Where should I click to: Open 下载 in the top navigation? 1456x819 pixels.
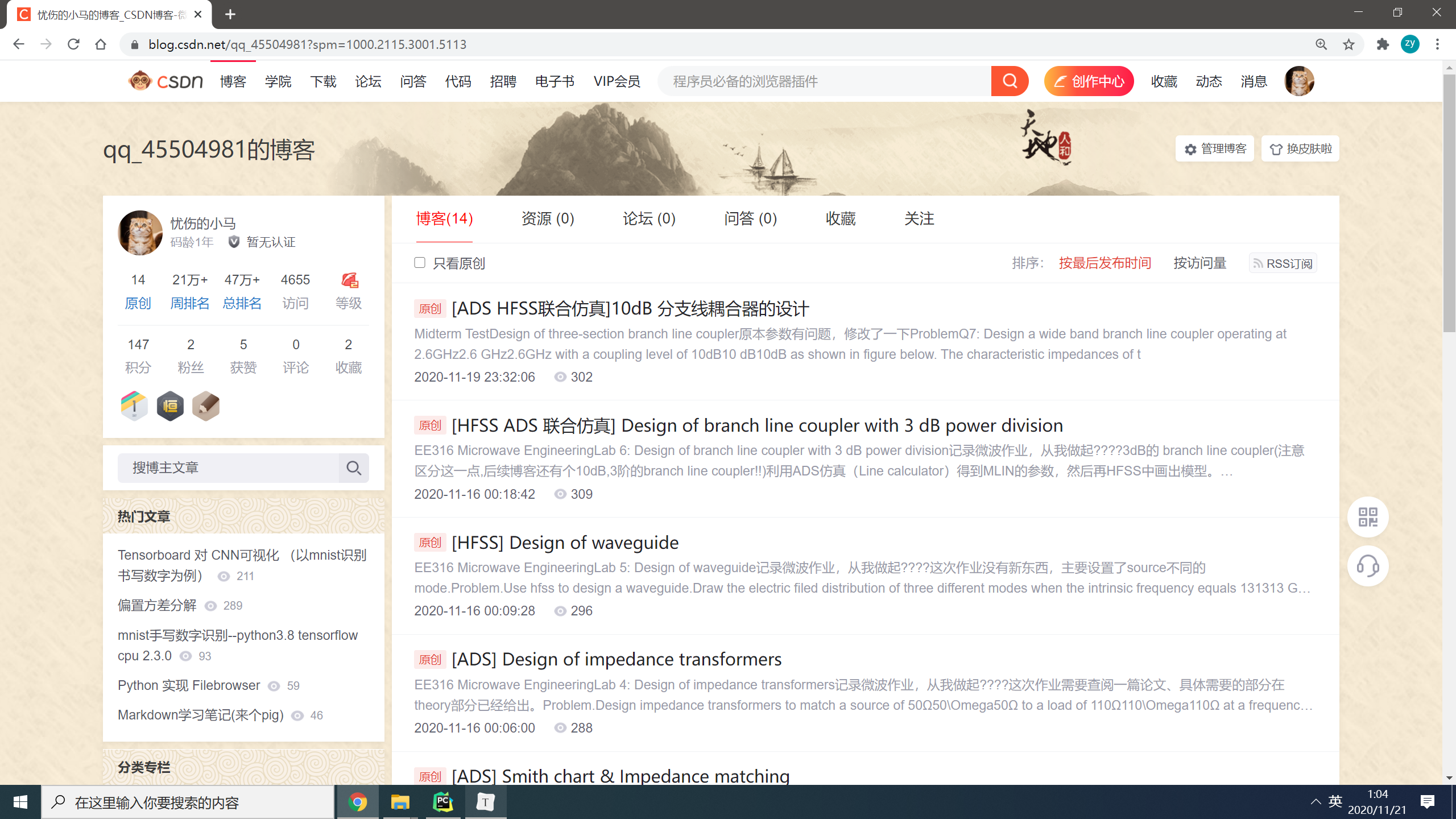[323, 81]
